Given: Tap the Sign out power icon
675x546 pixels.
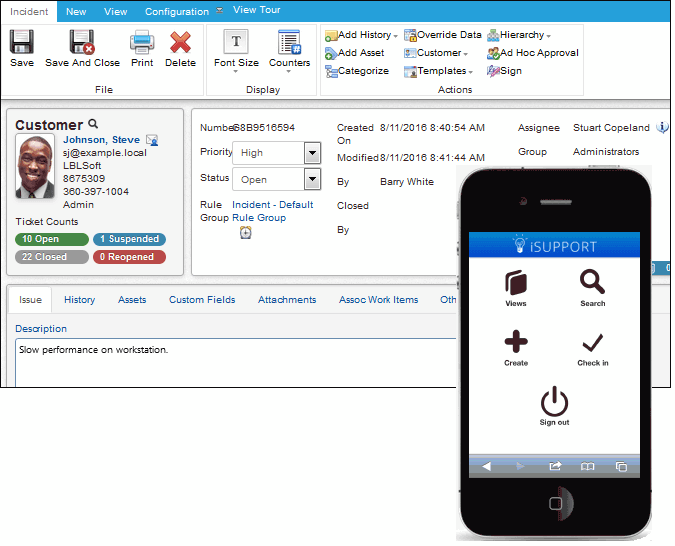Looking at the screenshot, I should pyautogui.click(x=554, y=400).
